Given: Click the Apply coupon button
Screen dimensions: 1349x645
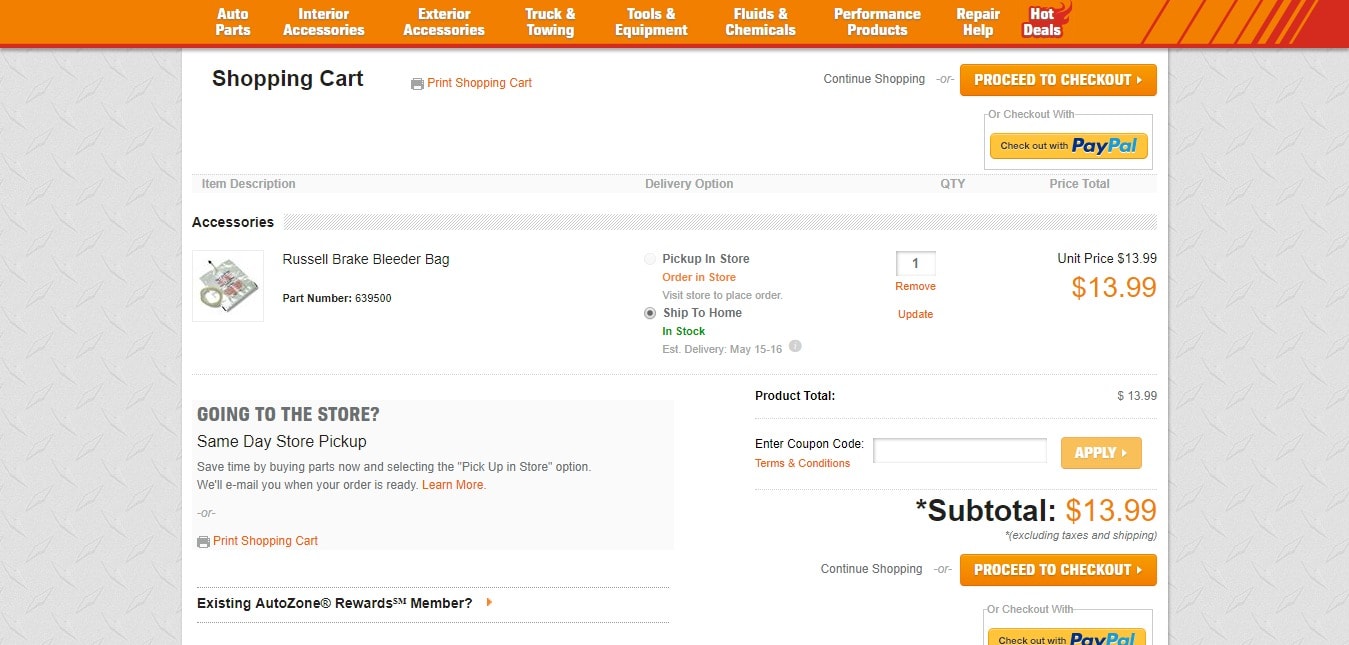Looking at the screenshot, I should pyautogui.click(x=1101, y=453).
